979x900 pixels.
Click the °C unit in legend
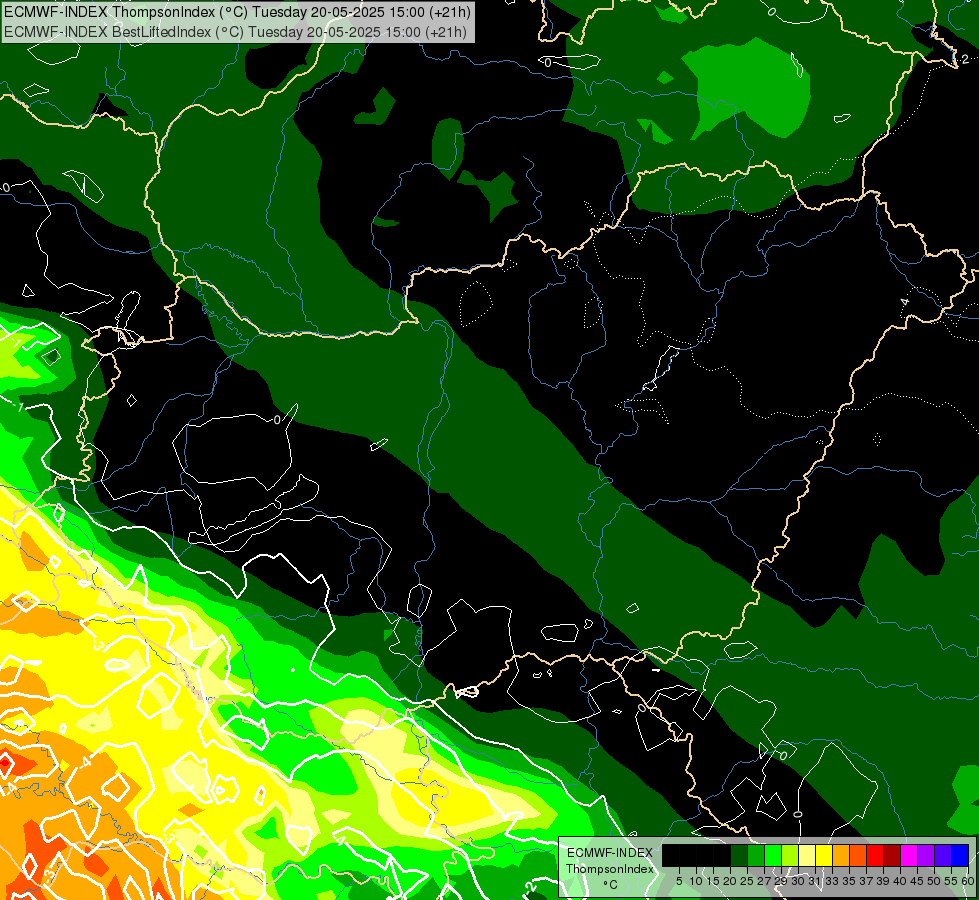click(x=610, y=885)
